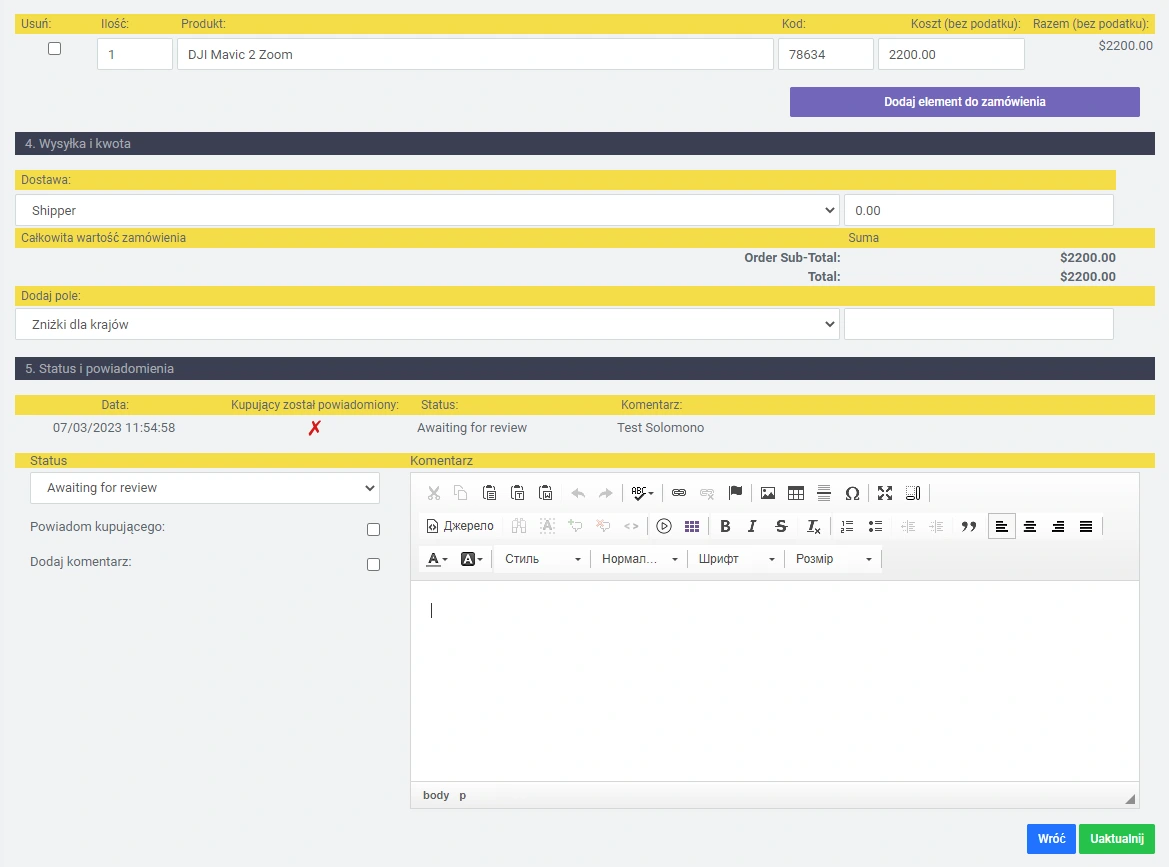1169x867 pixels.
Task: Open the text color picker
Action: coord(437,559)
